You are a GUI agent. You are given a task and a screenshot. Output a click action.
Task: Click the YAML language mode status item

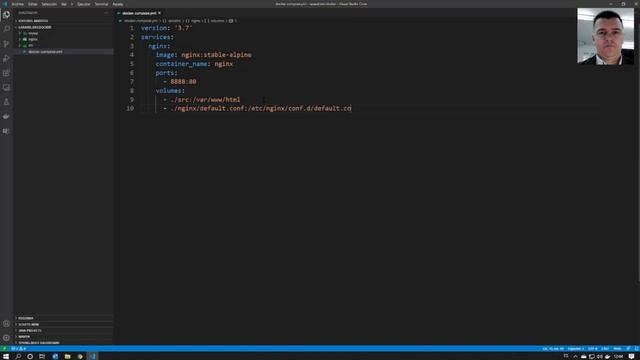pyautogui.click(x=618, y=349)
